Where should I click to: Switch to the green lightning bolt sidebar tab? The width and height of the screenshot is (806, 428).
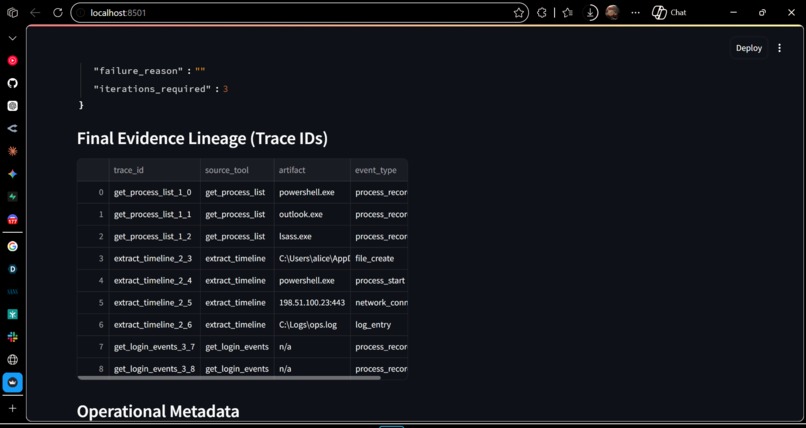12,197
